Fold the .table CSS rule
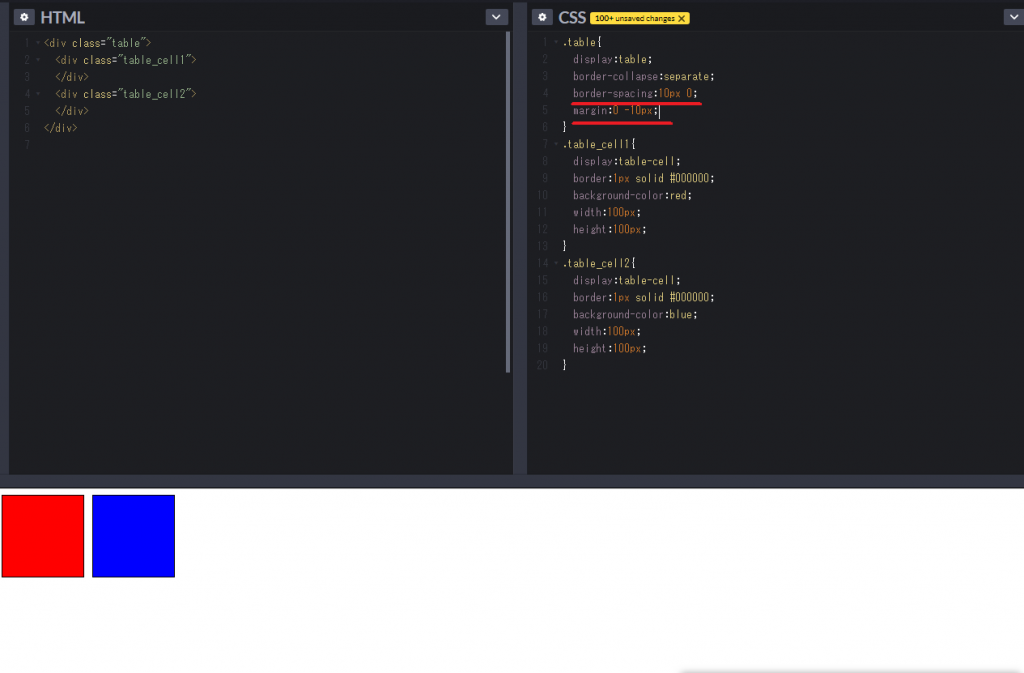The height and width of the screenshot is (673, 1024). (x=556, y=42)
